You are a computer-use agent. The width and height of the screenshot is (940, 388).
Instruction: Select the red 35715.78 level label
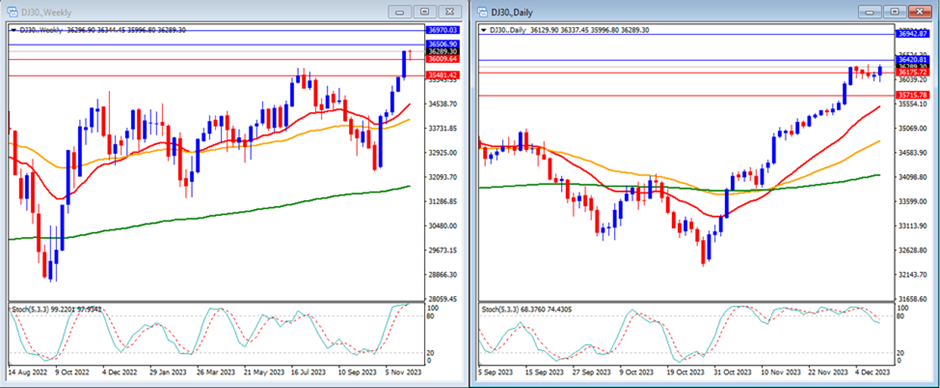(x=913, y=95)
